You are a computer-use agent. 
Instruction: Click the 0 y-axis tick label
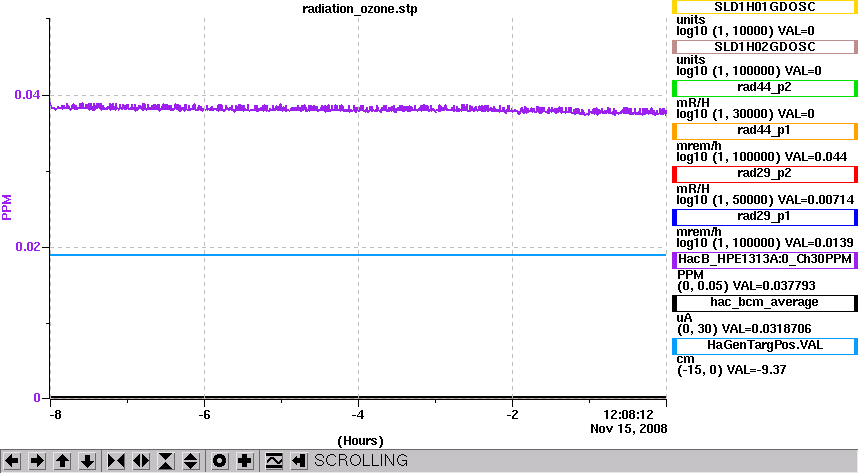point(37,398)
